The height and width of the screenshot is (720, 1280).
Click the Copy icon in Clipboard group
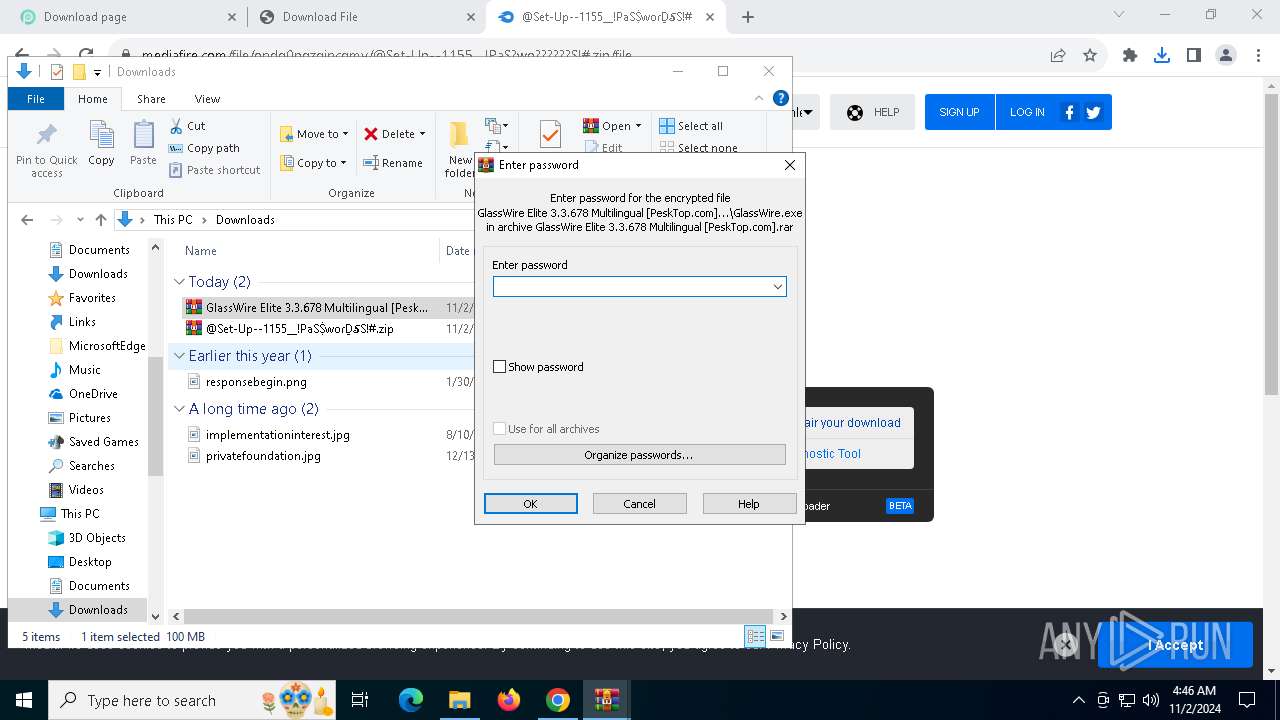(101, 135)
